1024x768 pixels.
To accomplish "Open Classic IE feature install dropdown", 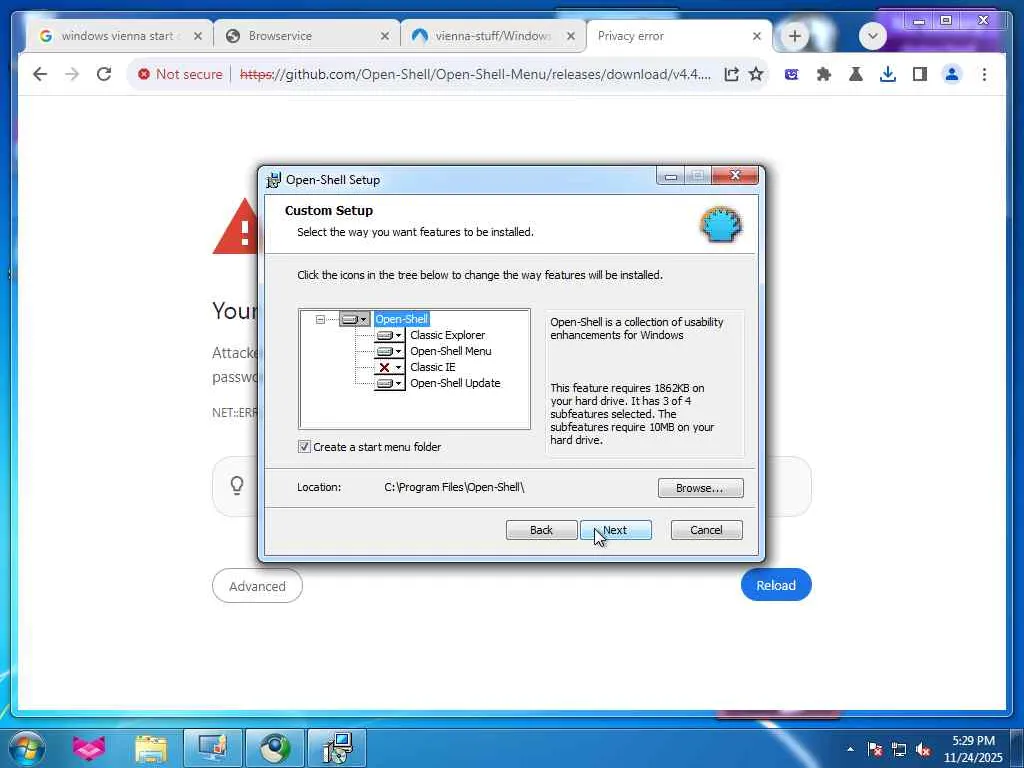I will tap(389, 367).
